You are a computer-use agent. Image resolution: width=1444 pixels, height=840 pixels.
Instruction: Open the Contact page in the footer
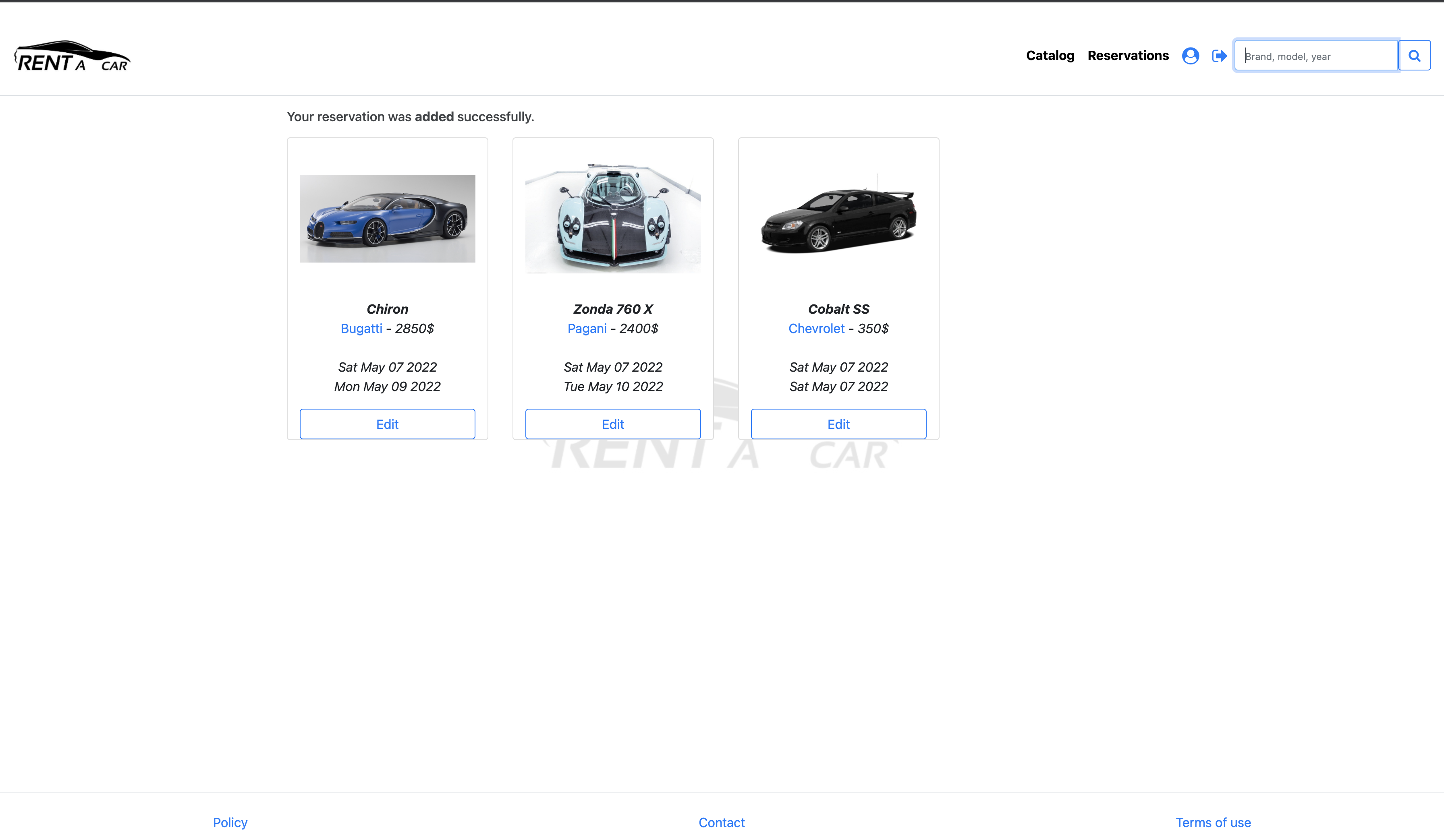[x=722, y=822]
